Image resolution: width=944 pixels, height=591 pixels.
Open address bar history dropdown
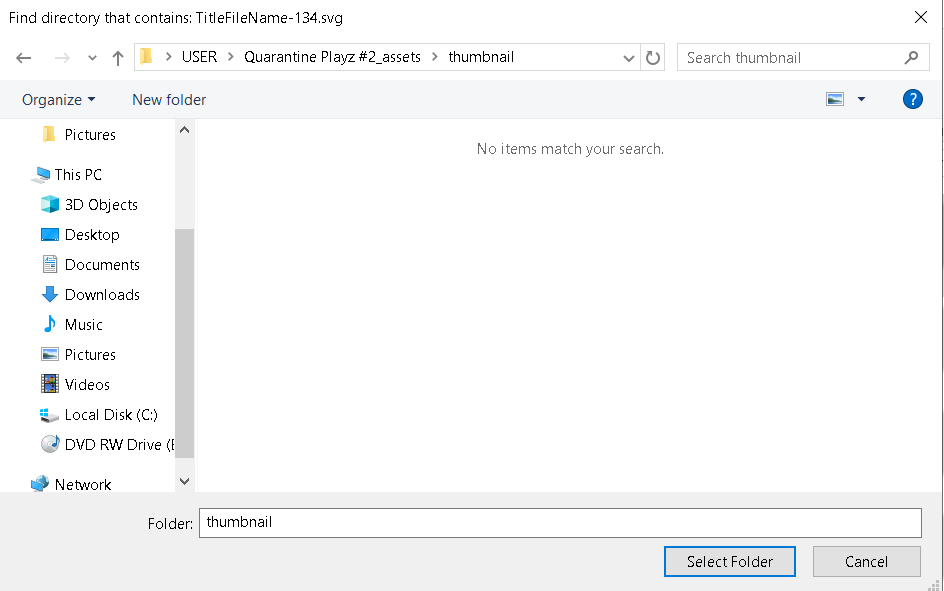tap(629, 58)
